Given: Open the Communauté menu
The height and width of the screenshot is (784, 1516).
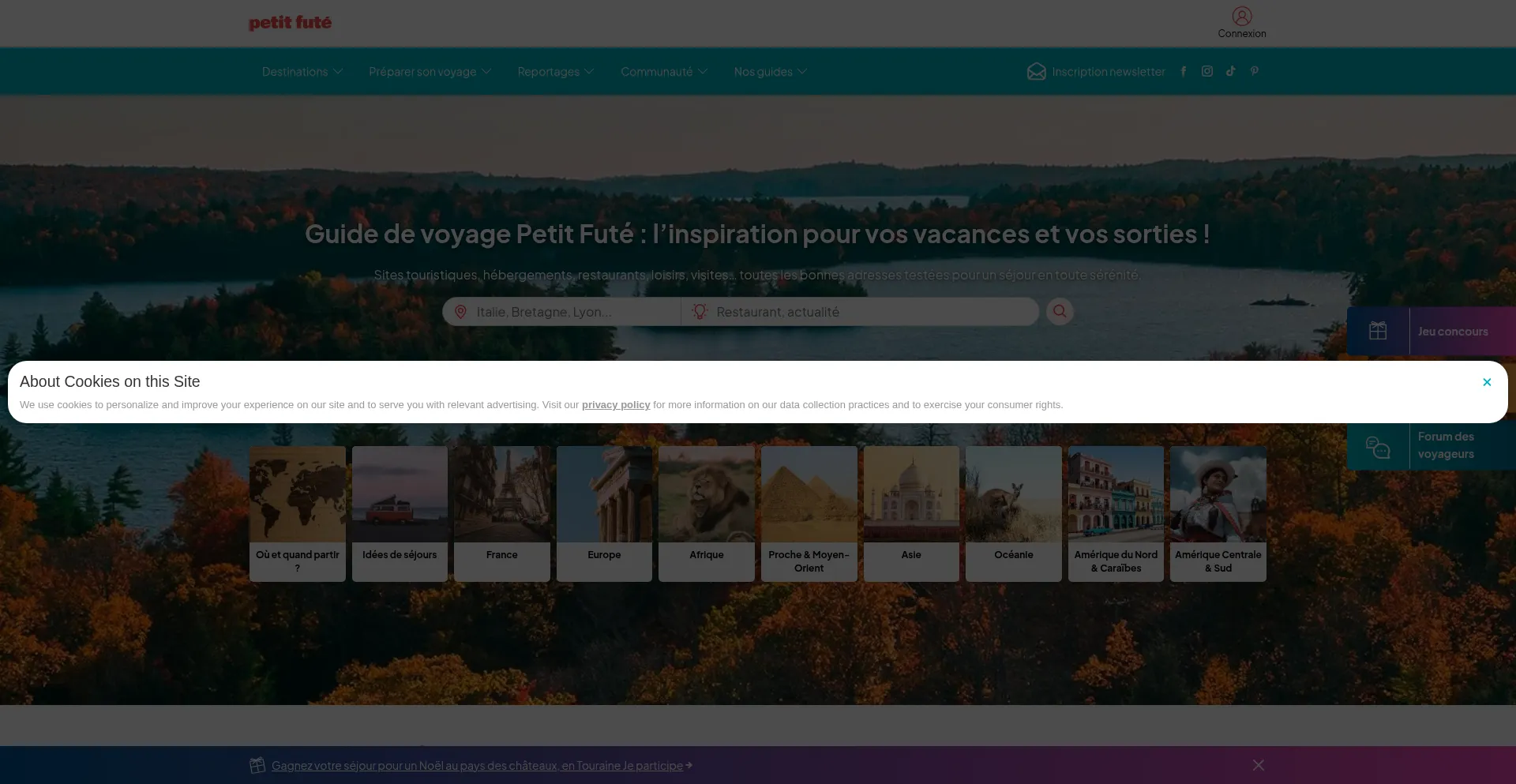Looking at the screenshot, I should click(663, 72).
